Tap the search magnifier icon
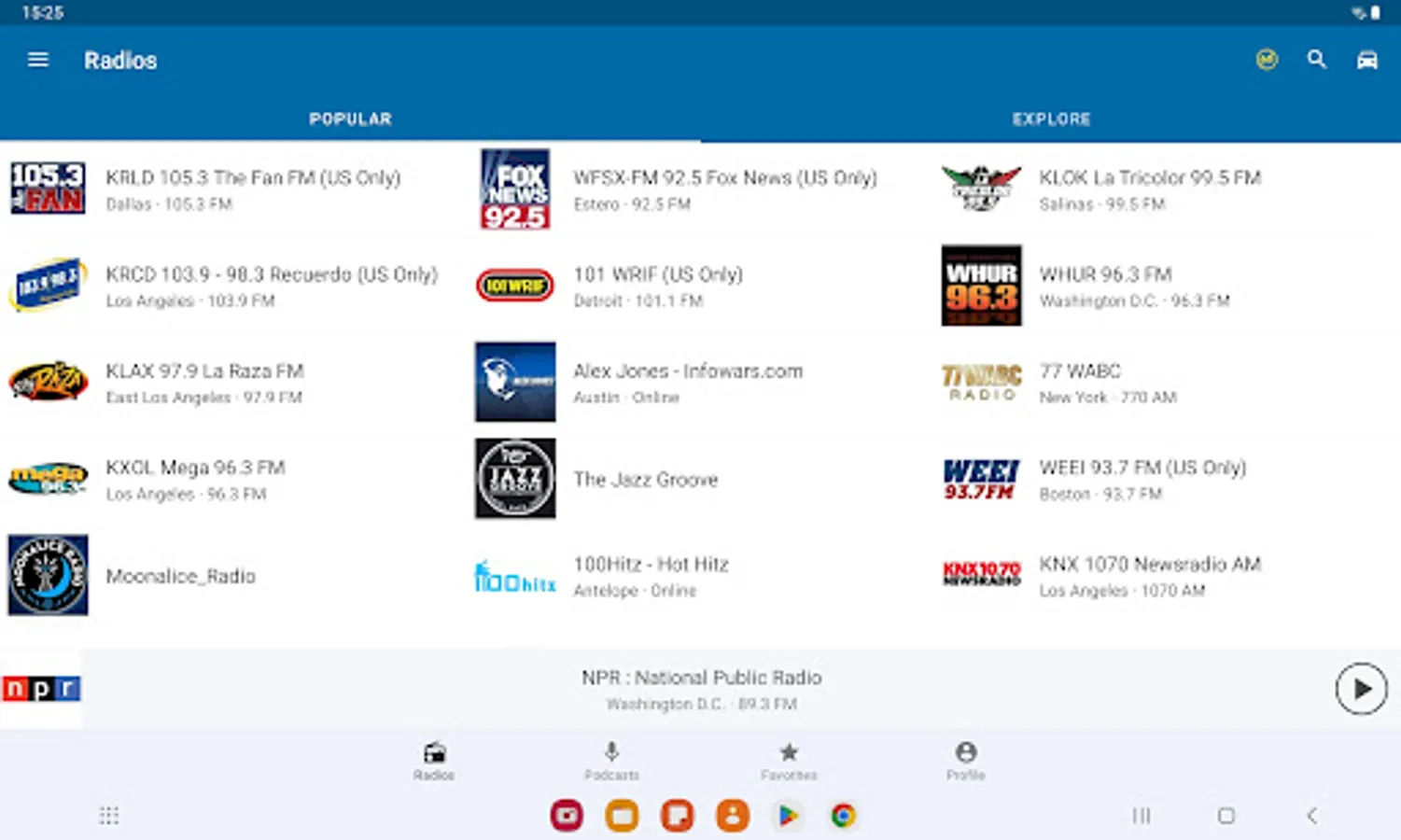 click(x=1316, y=60)
